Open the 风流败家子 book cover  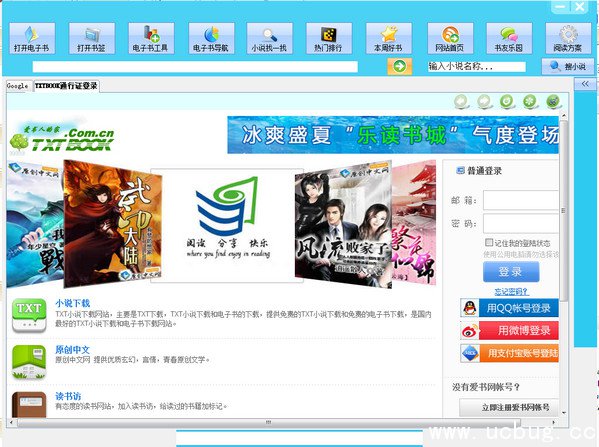click(343, 225)
